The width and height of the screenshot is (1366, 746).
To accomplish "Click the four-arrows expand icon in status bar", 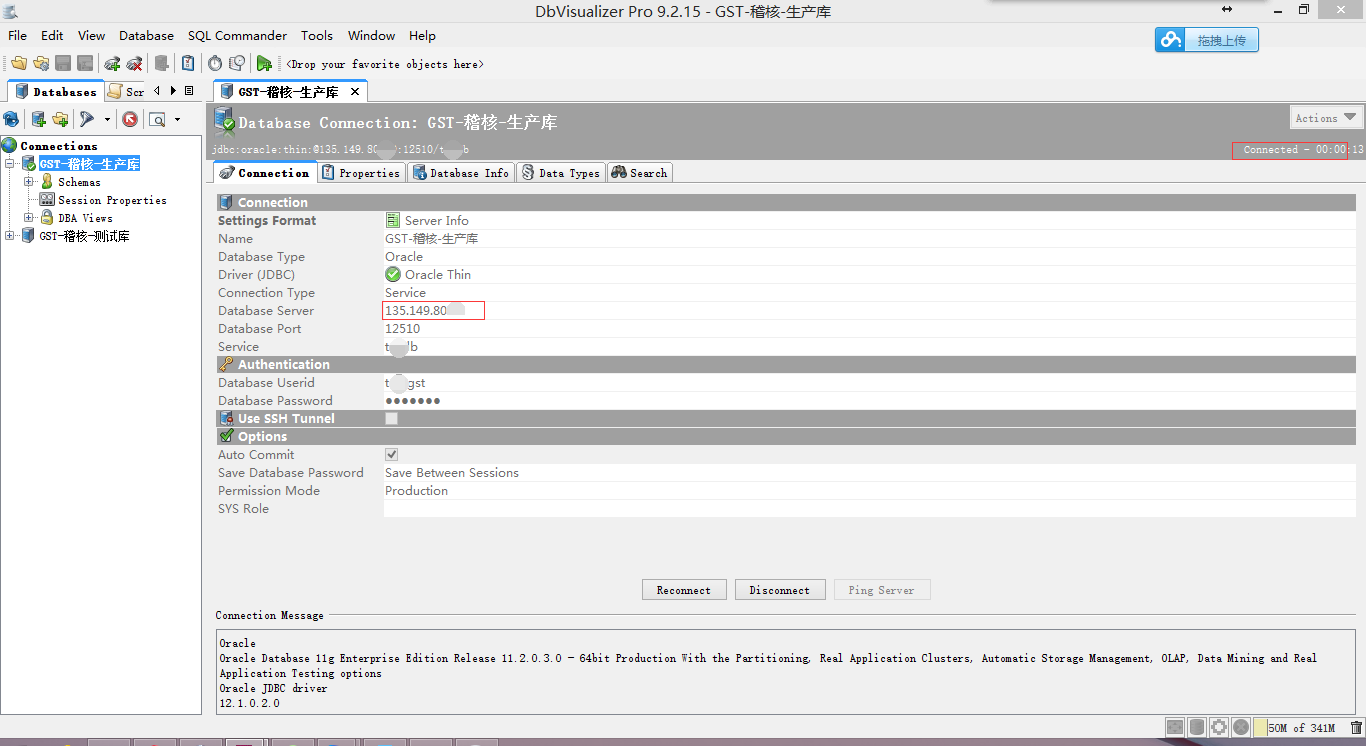I will 1175,728.
